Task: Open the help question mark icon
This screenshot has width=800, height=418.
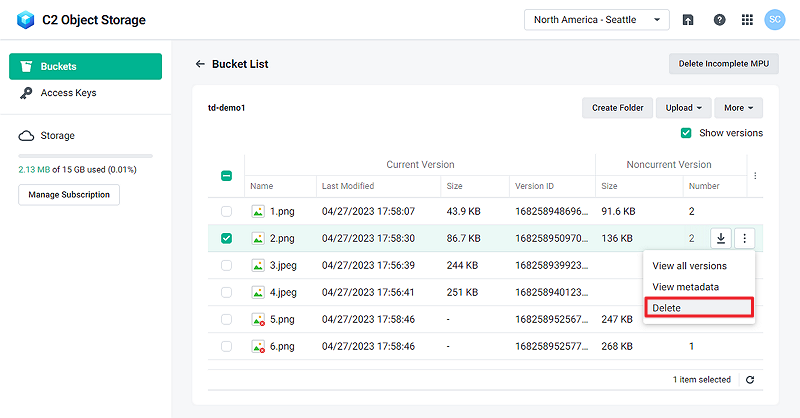Action: coord(719,20)
